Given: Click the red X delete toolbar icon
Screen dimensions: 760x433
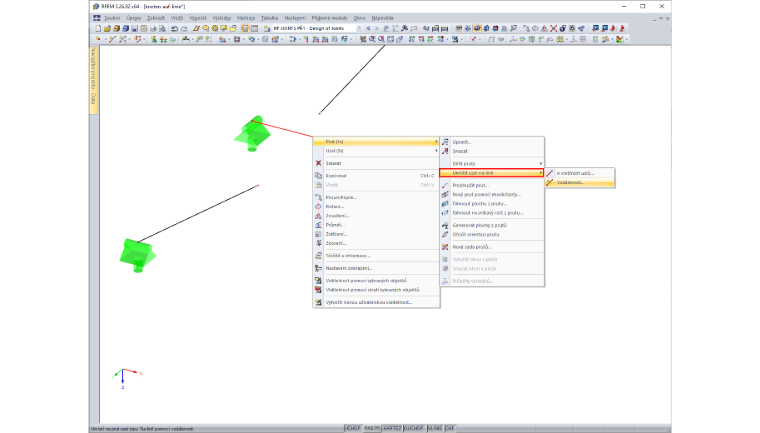Looking at the screenshot, I should click(553, 29).
